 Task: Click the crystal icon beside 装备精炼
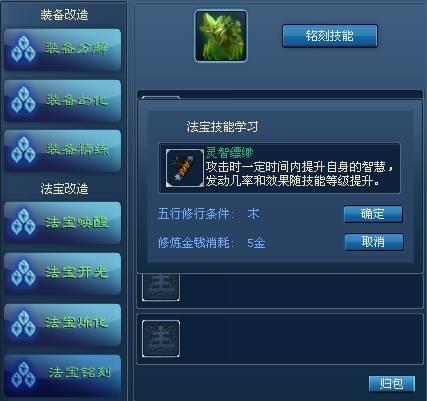(x=23, y=150)
